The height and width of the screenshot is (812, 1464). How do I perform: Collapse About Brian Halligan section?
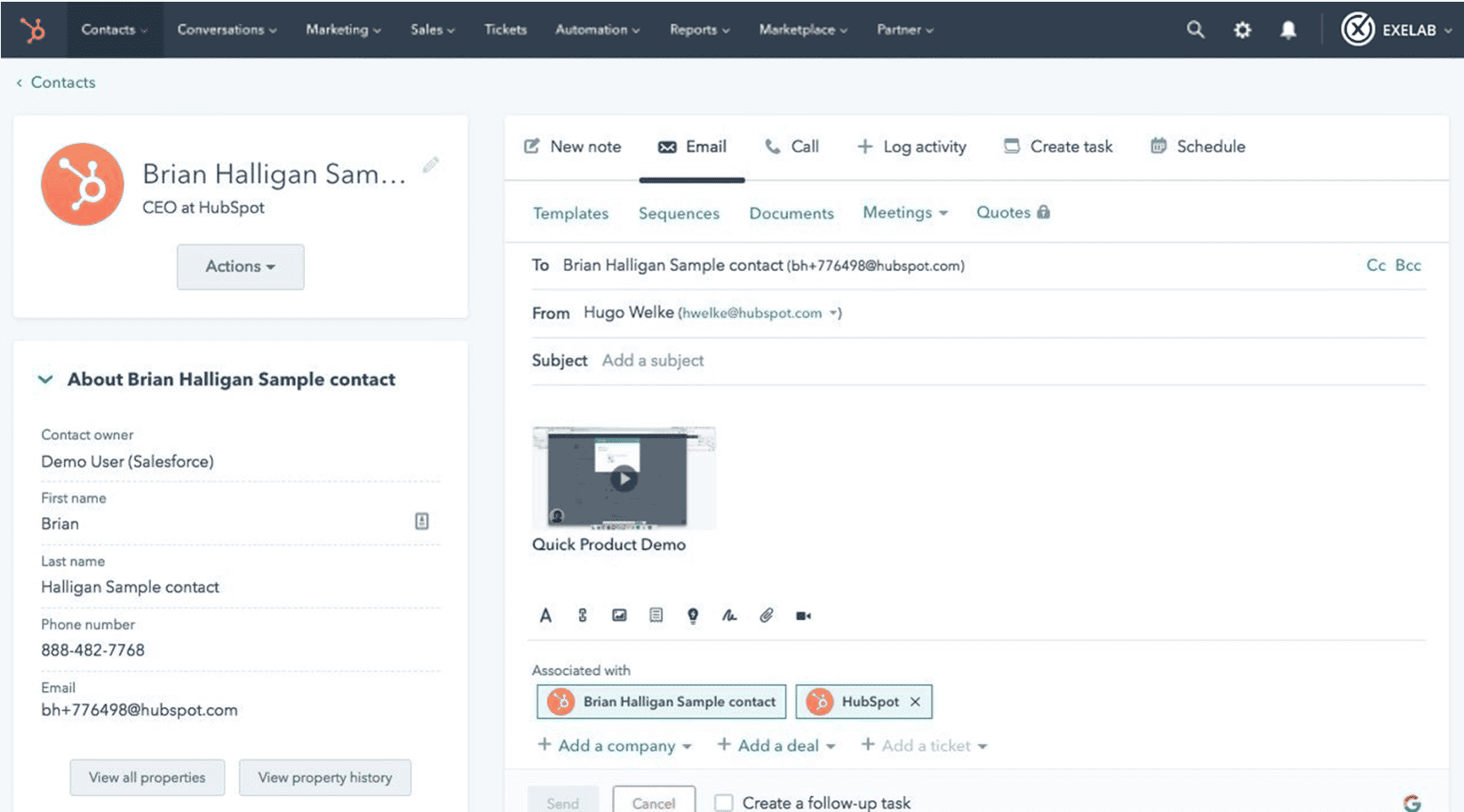coord(45,379)
